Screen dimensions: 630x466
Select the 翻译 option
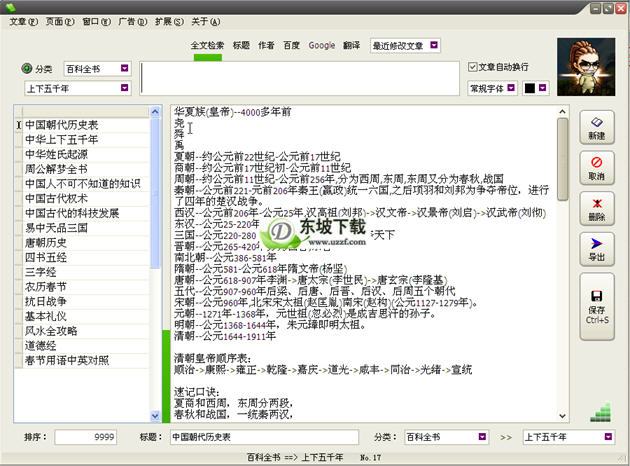coord(352,45)
